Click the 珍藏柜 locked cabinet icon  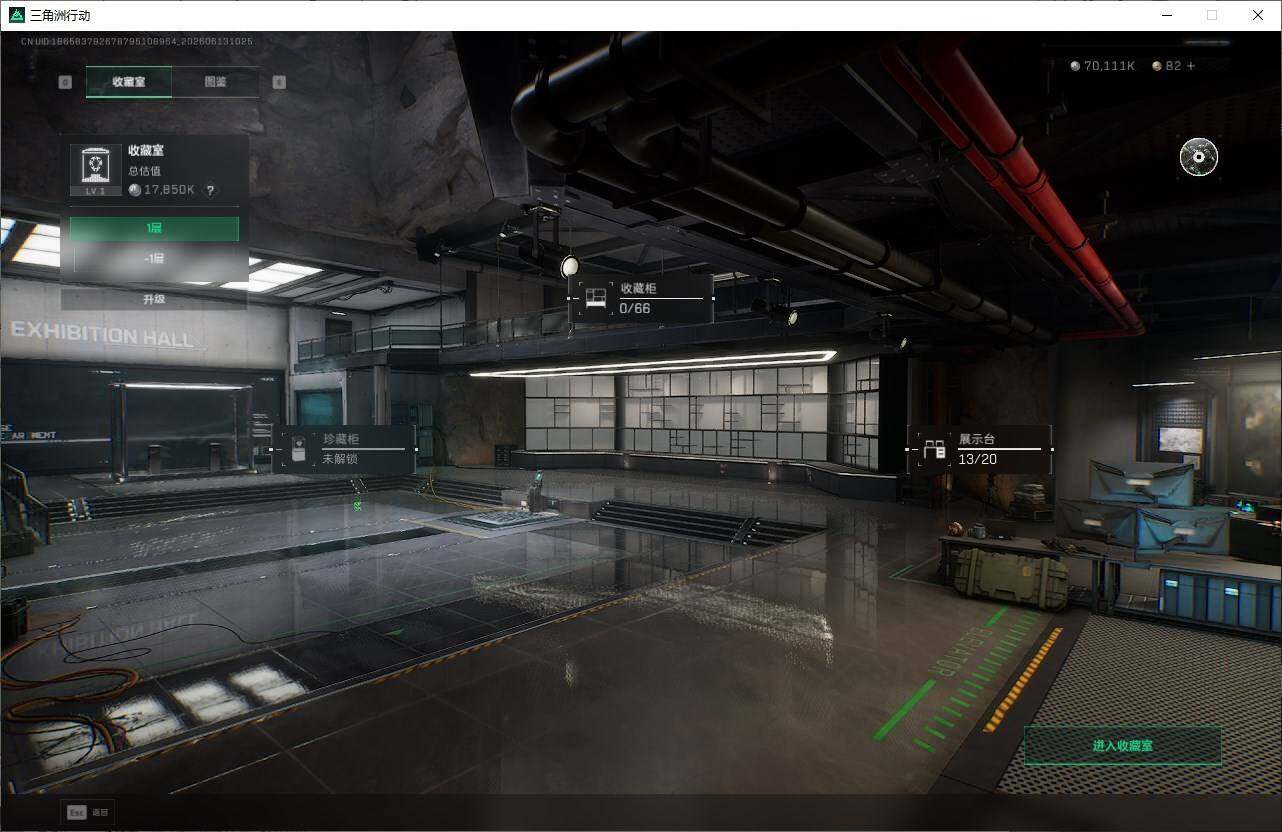click(298, 450)
